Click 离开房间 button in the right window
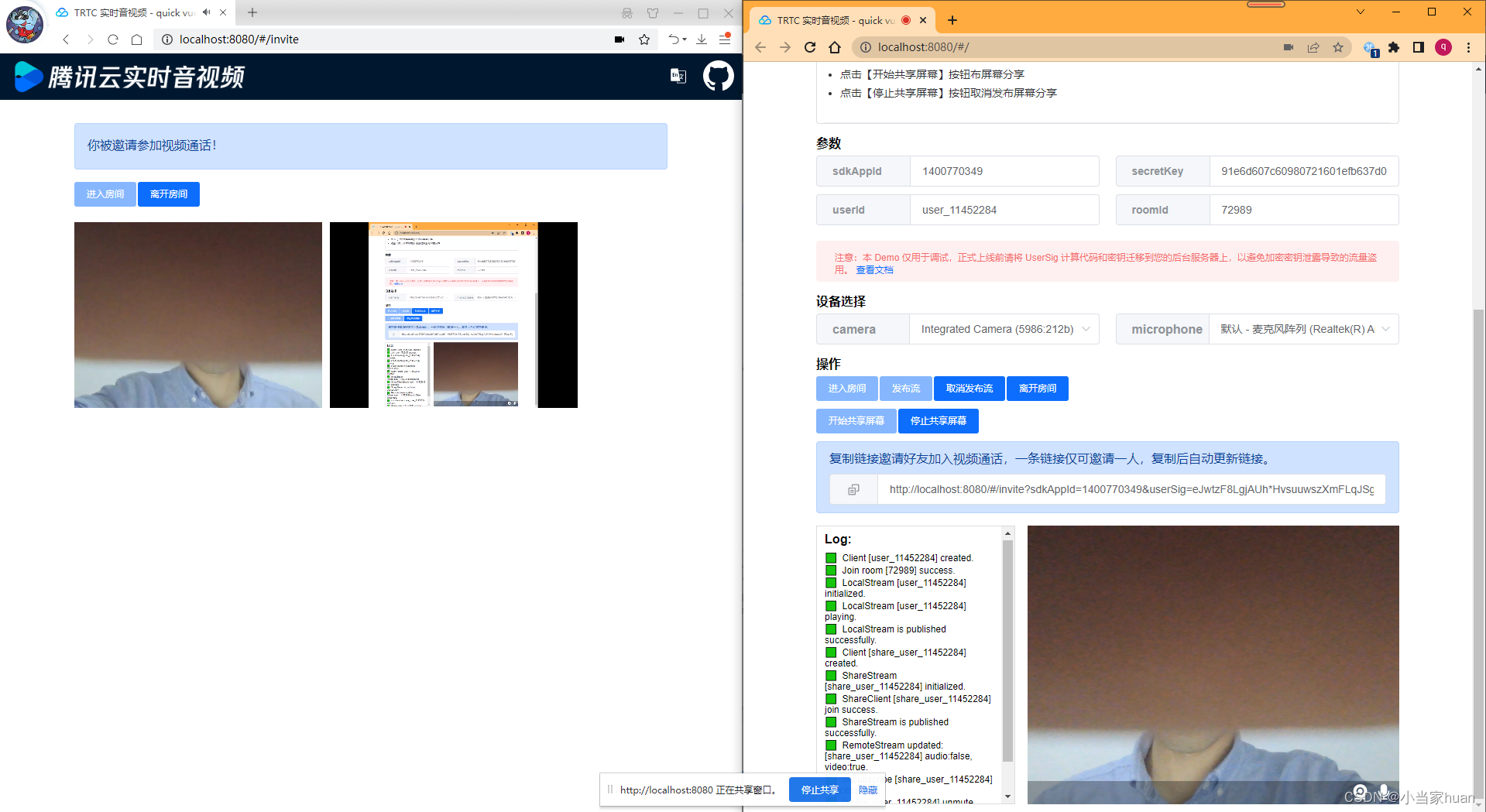The width and height of the screenshot is (1486, 812). coord(1038,389)
